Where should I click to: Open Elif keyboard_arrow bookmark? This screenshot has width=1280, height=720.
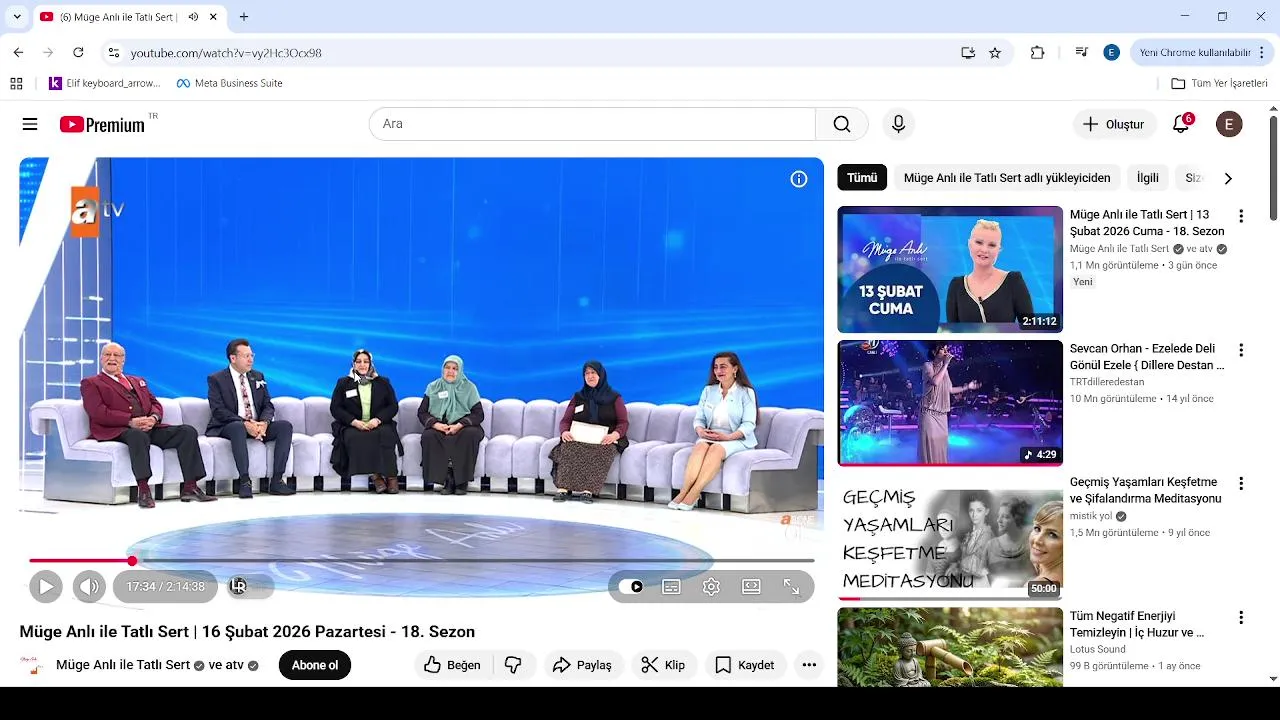(104, 83)
